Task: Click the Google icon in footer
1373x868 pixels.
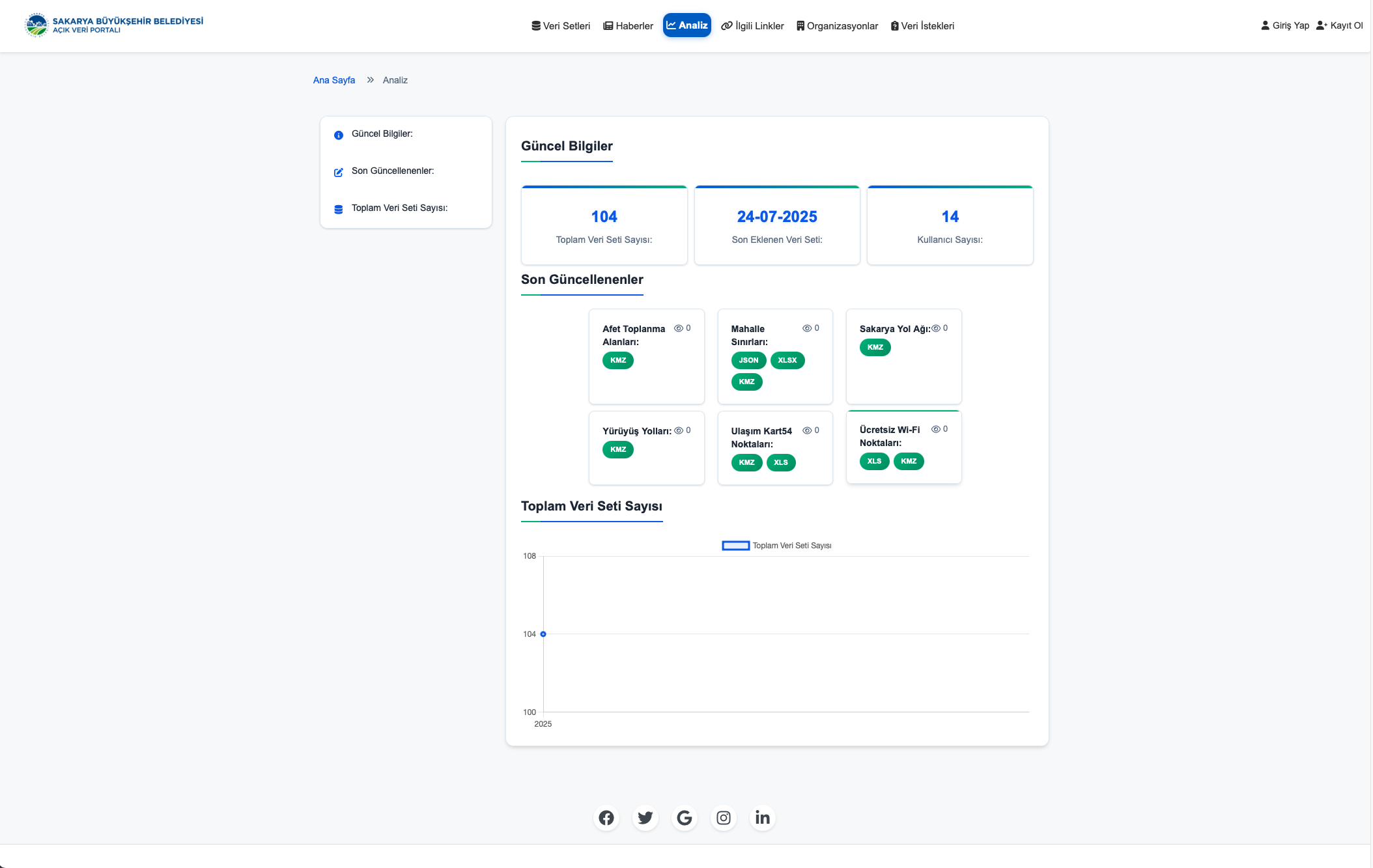Action: (x=684, y=818)
